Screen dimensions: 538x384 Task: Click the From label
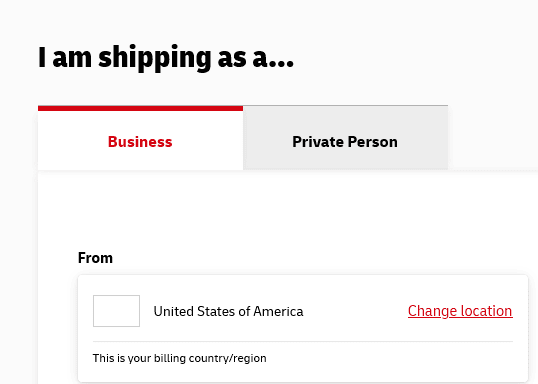tap(95, 258)
